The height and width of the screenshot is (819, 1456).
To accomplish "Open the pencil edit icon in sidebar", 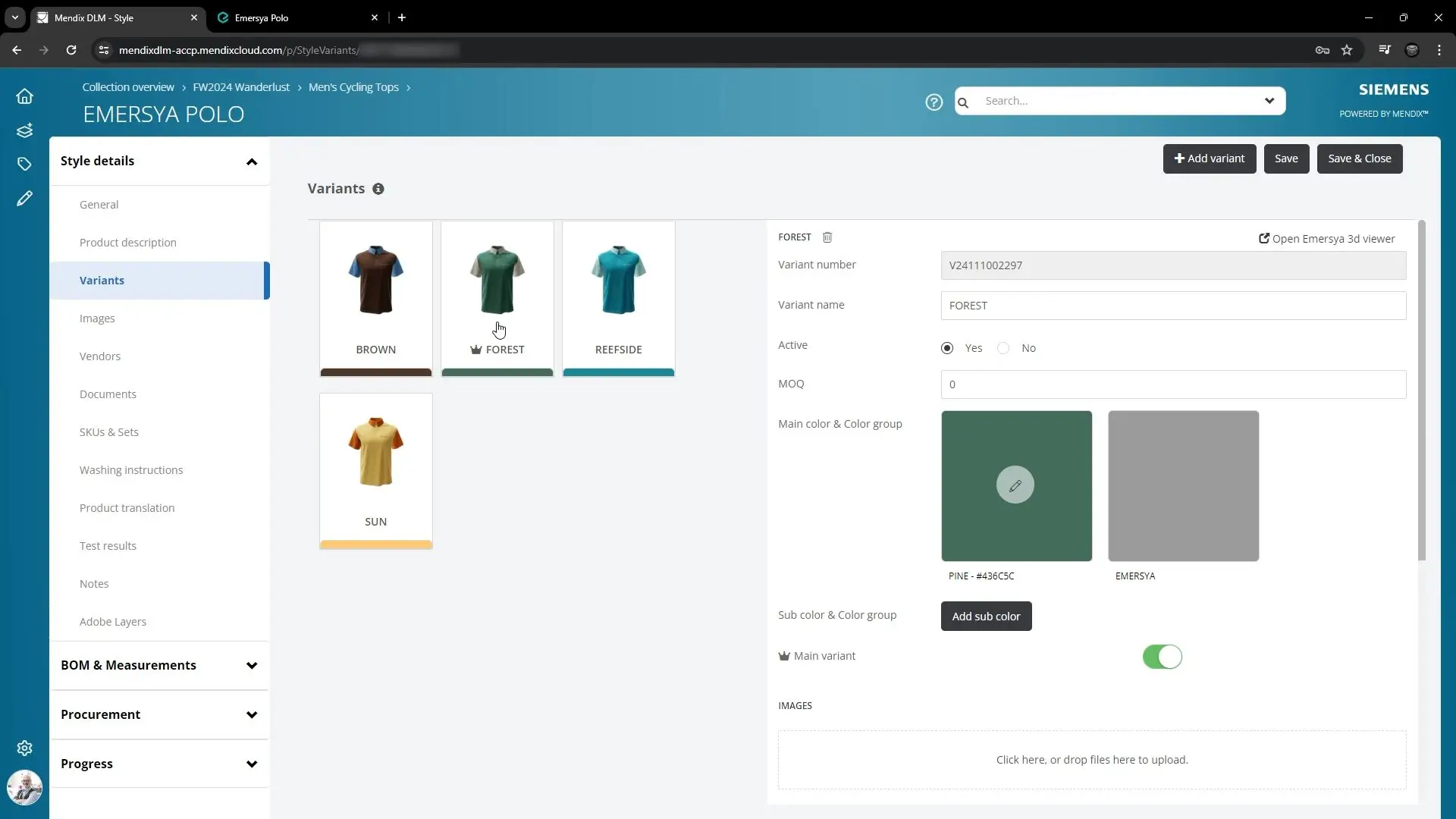I will [24, 198].
